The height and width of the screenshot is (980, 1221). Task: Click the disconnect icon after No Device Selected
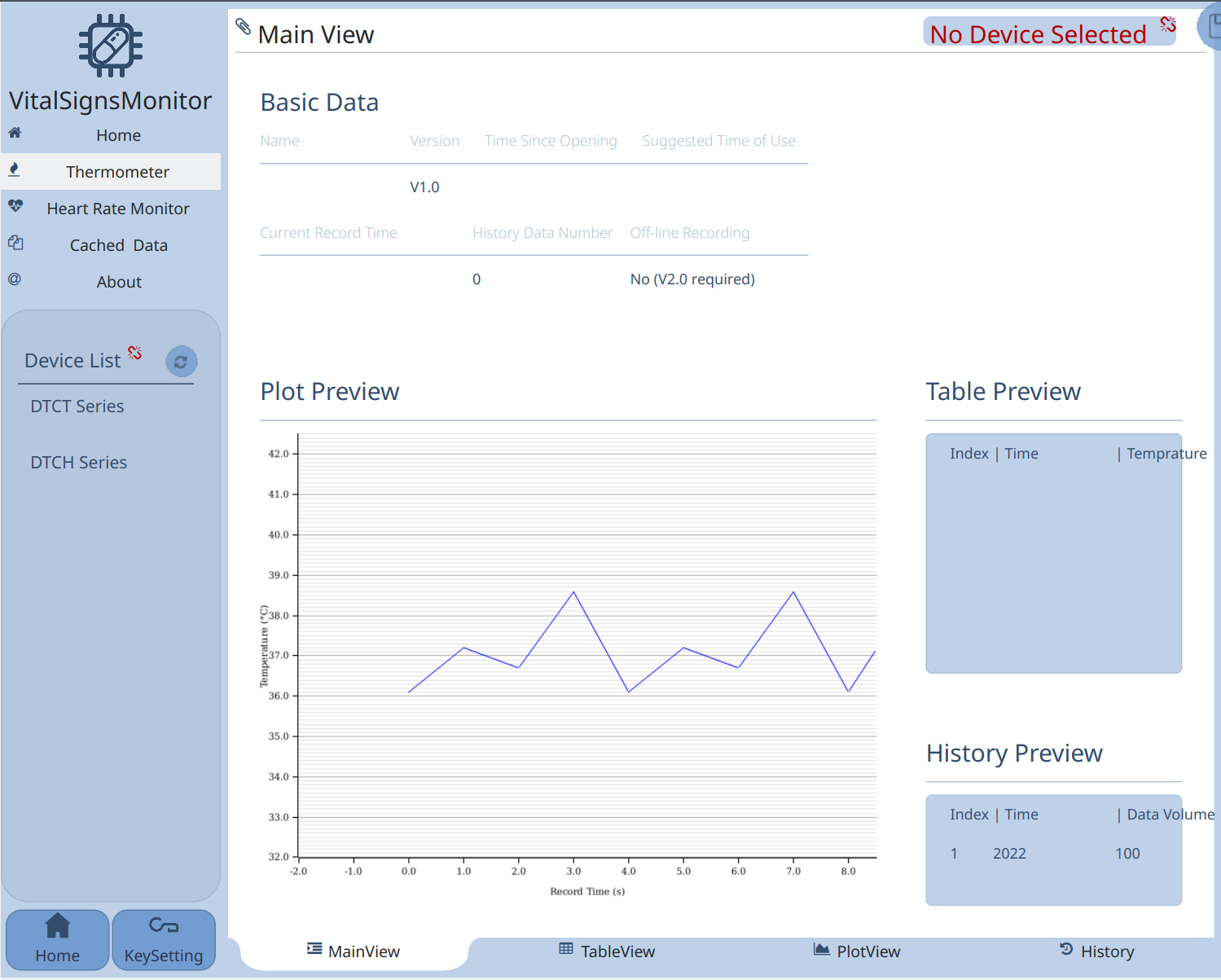[x=1168, y=24]
